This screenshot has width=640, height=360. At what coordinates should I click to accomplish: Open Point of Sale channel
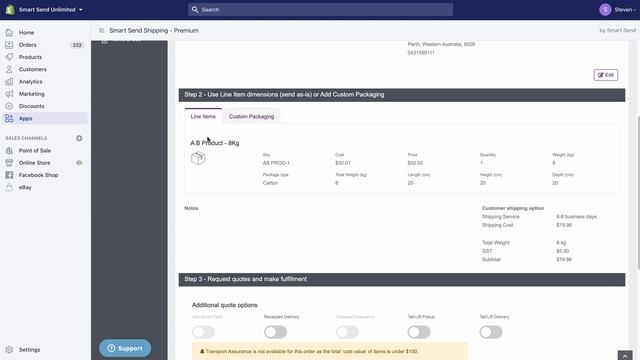click(35, 151)
